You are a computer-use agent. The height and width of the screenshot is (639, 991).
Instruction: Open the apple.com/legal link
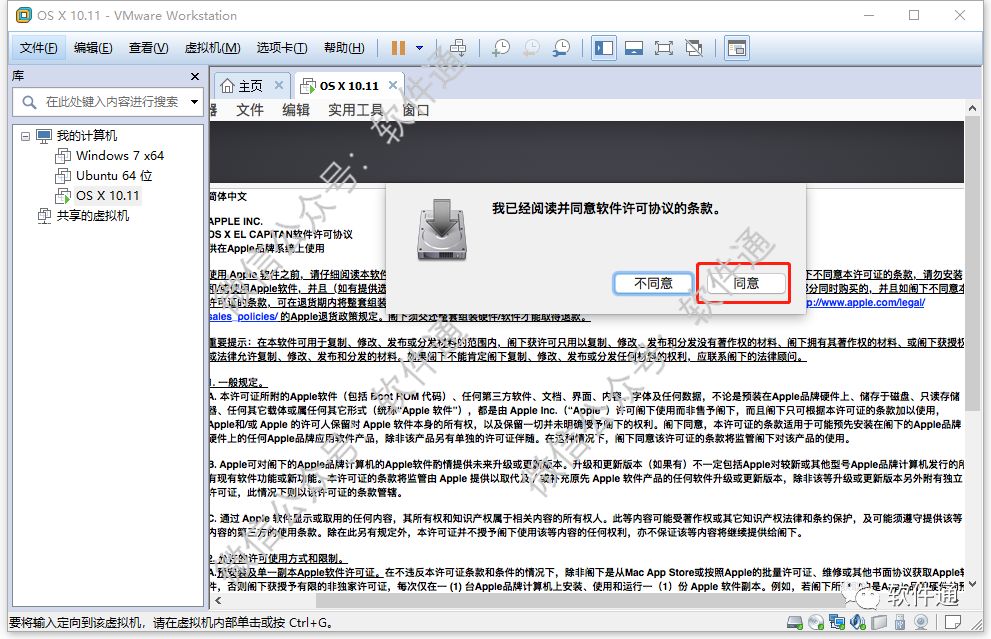[865, 303]
